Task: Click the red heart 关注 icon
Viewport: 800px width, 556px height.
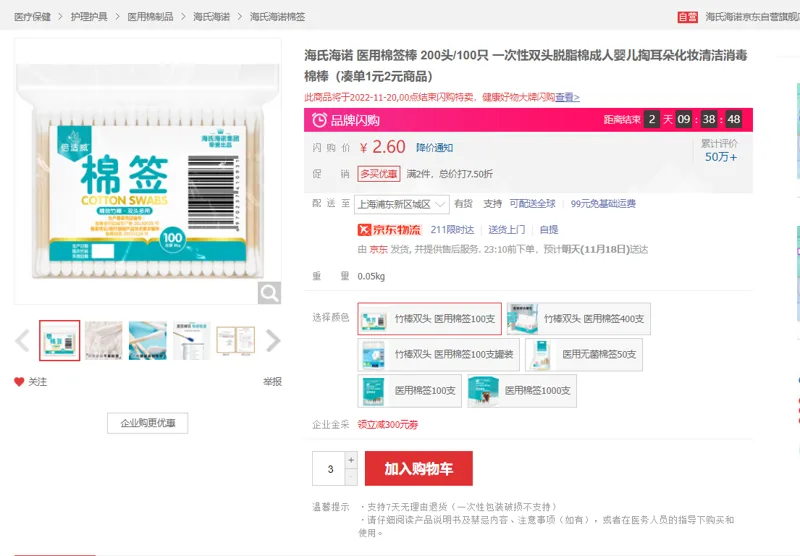Action: point(19,382)
